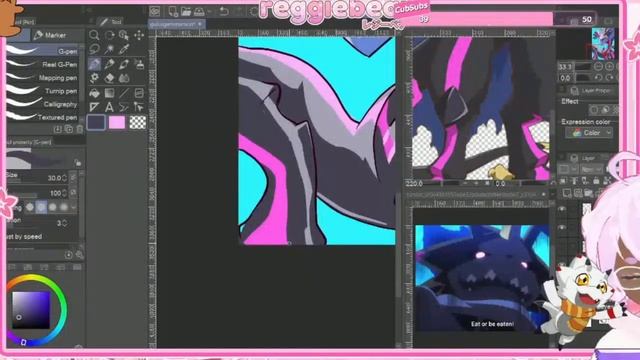The width and height of the screenshot is (640, 360).
Task: Choose the main dark drawing color swatch
Action: [x=96, y=122]
